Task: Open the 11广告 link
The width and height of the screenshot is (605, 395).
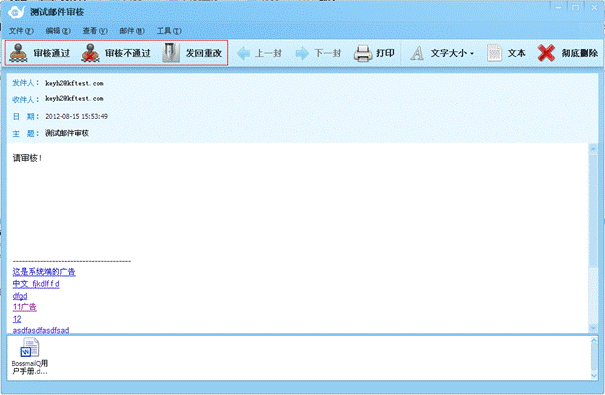Action: pos(25,307)
